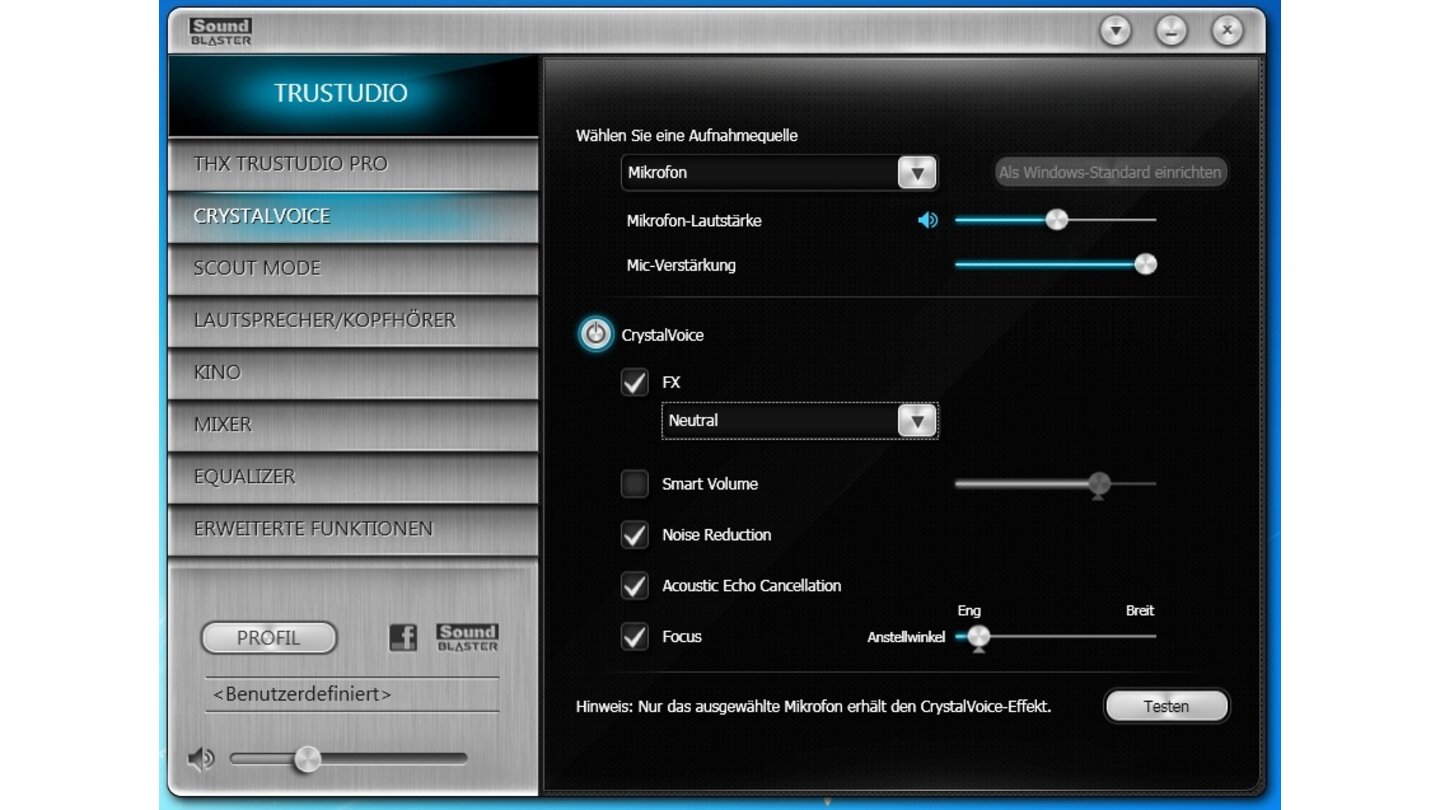
Task: Click the Mic-Verstärkung slider handle
Action: click(1146, 264)
